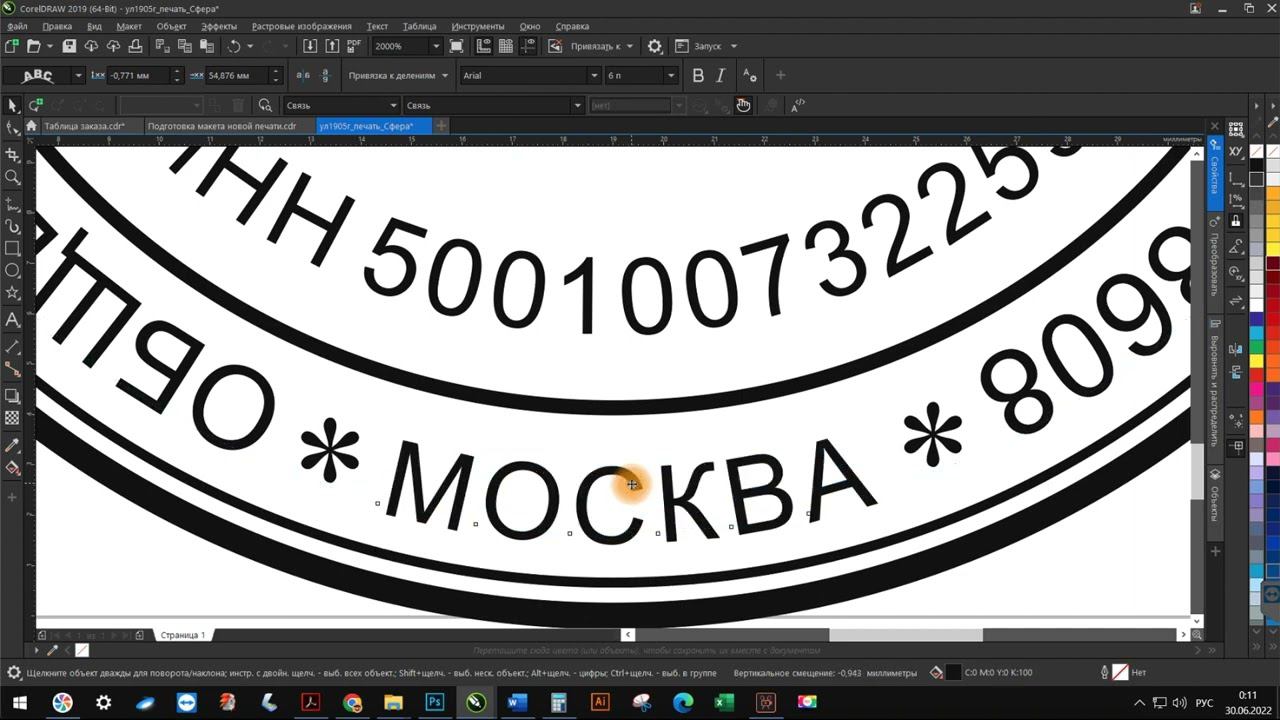The height and width of the screenshot is (720, 1280).
Task: Open the 6 п font size dropdown
Action: click(x=670, y=76)
